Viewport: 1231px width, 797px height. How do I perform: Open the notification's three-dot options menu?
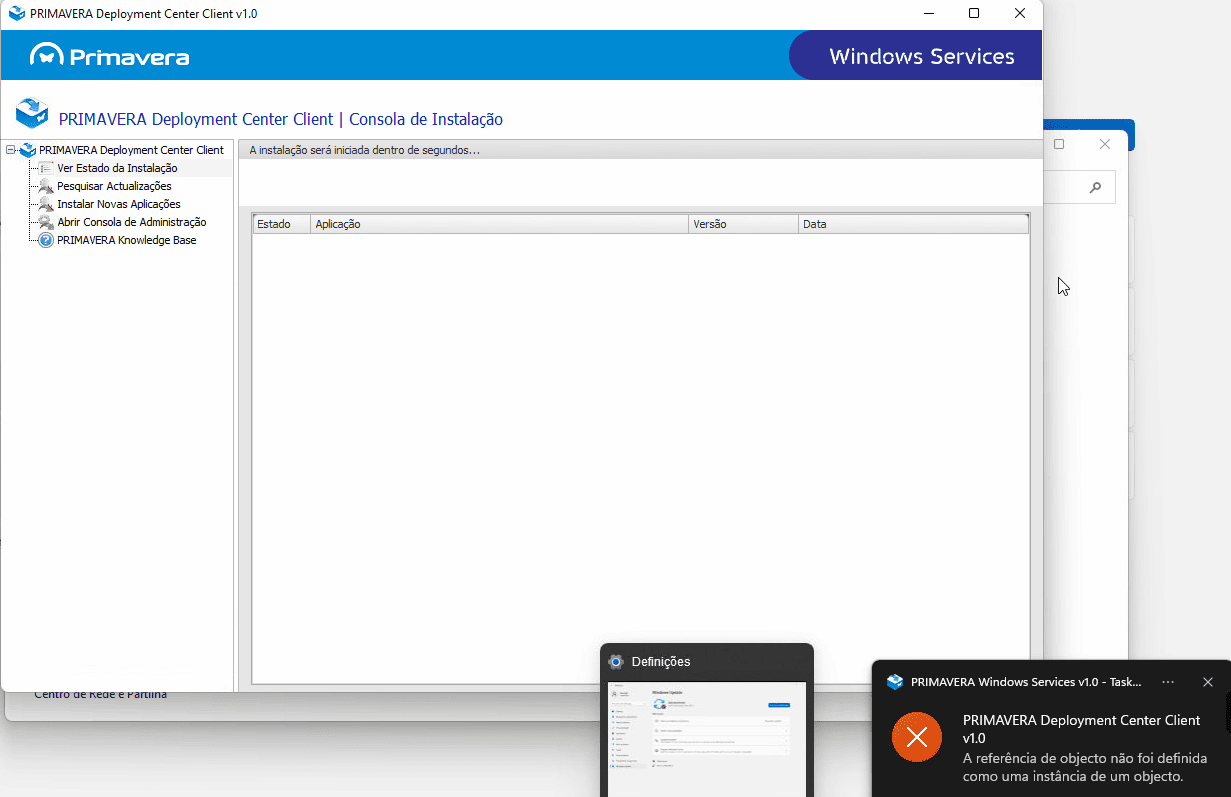tap(1168, 682)
